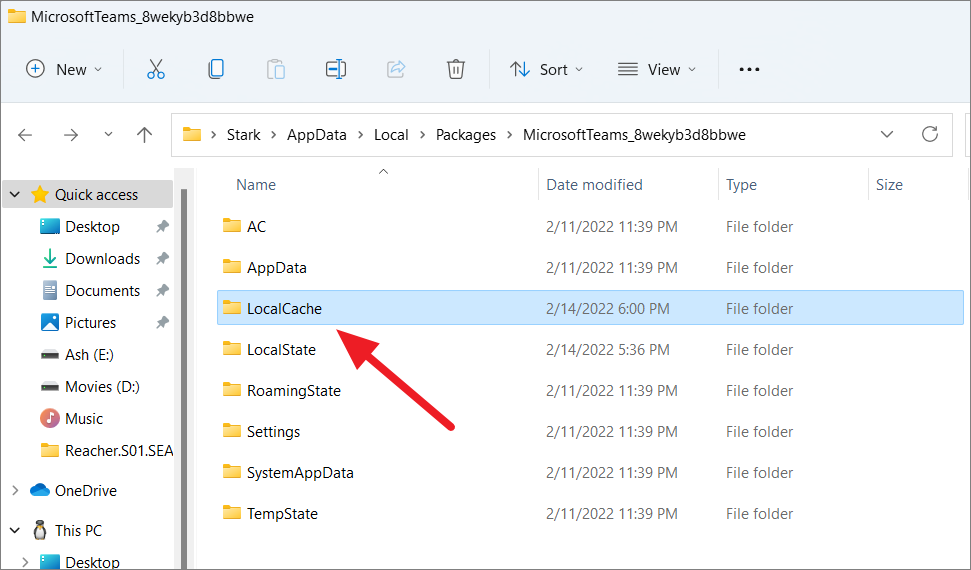The height and width of the screenshot is (570, 971).
Task: Expand Desktop under This PC
Action: pos(25,562)
